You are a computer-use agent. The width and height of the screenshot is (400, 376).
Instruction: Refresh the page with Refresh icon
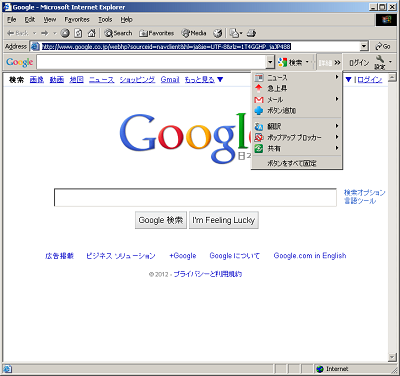[x=78, y=33]
